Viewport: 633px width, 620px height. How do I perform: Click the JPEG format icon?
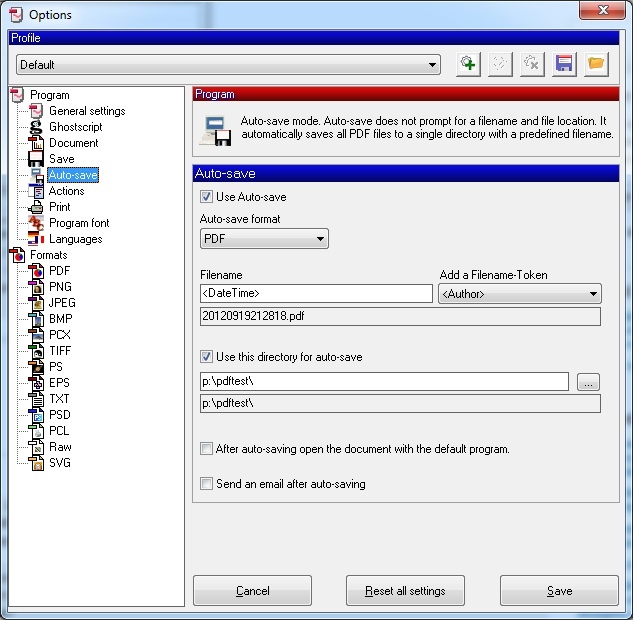click(36, 303)
